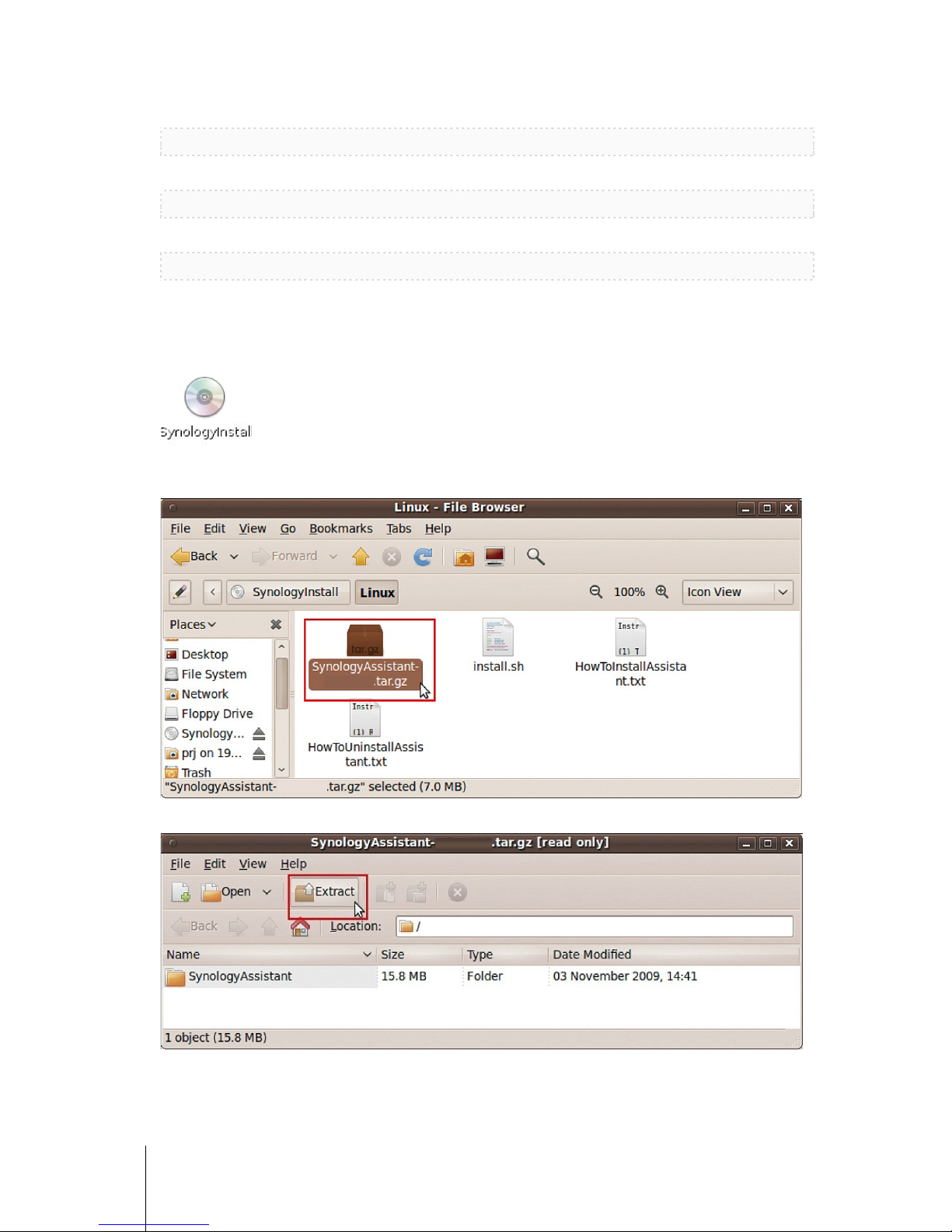This screenshot has width=952, height=1232.
Task: Click the add files icon in archive manager
Action: [x=386, y=892]
